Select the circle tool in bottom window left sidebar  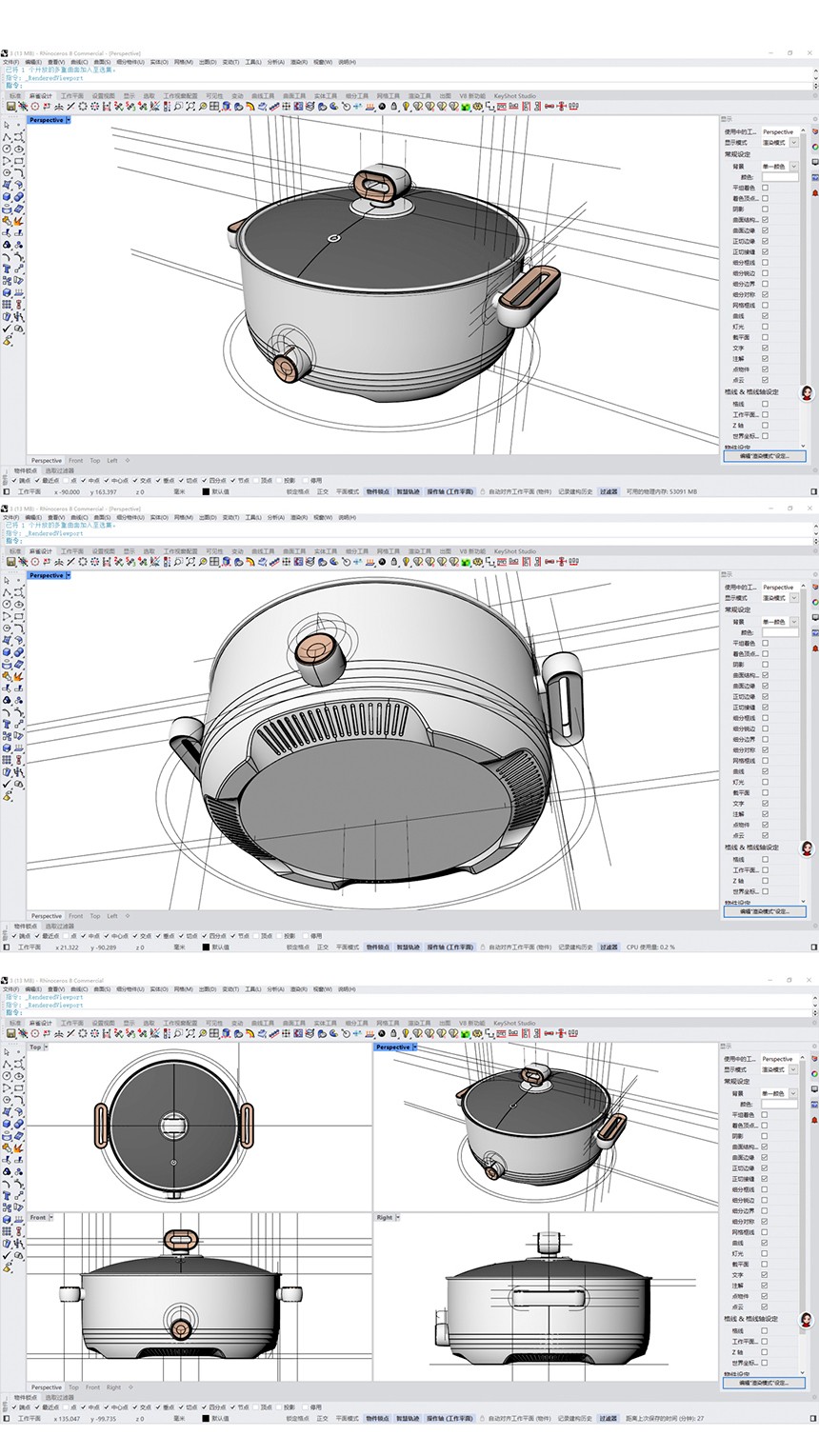coord(7,1076)
